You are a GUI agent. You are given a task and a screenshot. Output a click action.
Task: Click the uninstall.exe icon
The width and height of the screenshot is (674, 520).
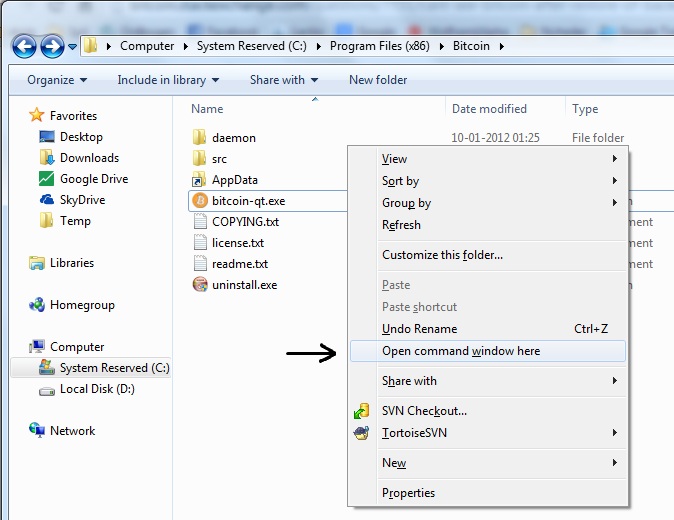point(200,284)
